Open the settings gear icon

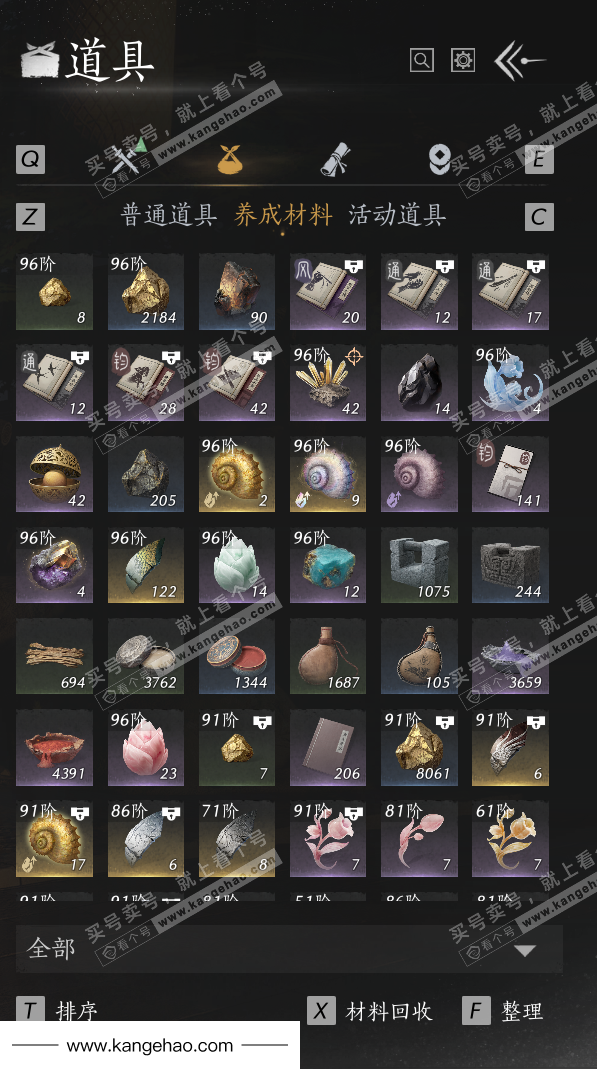pyautogui.click(x=463, y=60)
